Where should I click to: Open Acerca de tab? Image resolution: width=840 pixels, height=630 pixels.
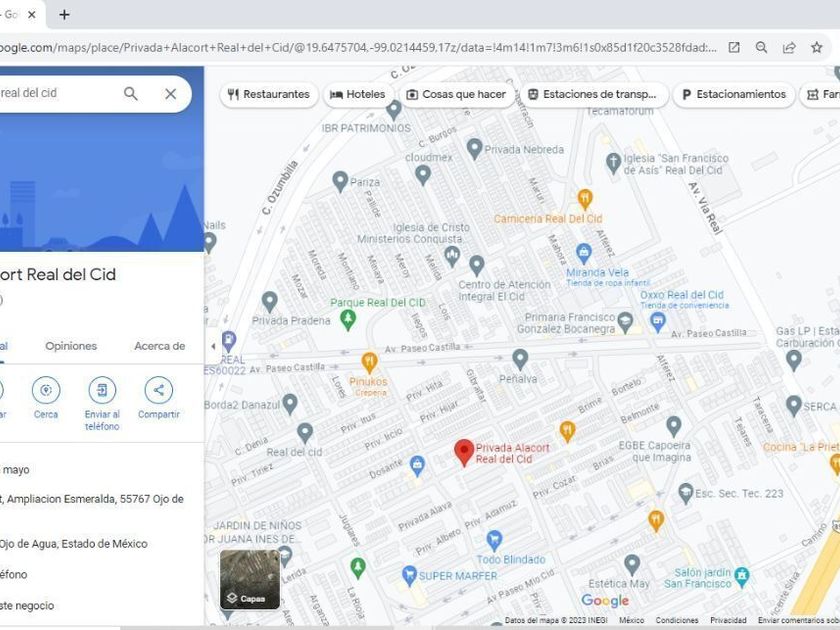click(x=159, y=346)
